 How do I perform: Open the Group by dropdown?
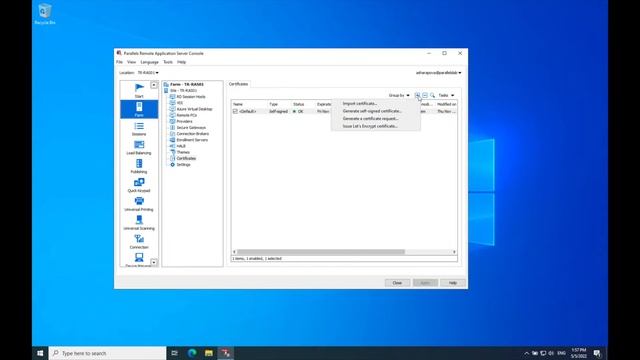(399, 96)
